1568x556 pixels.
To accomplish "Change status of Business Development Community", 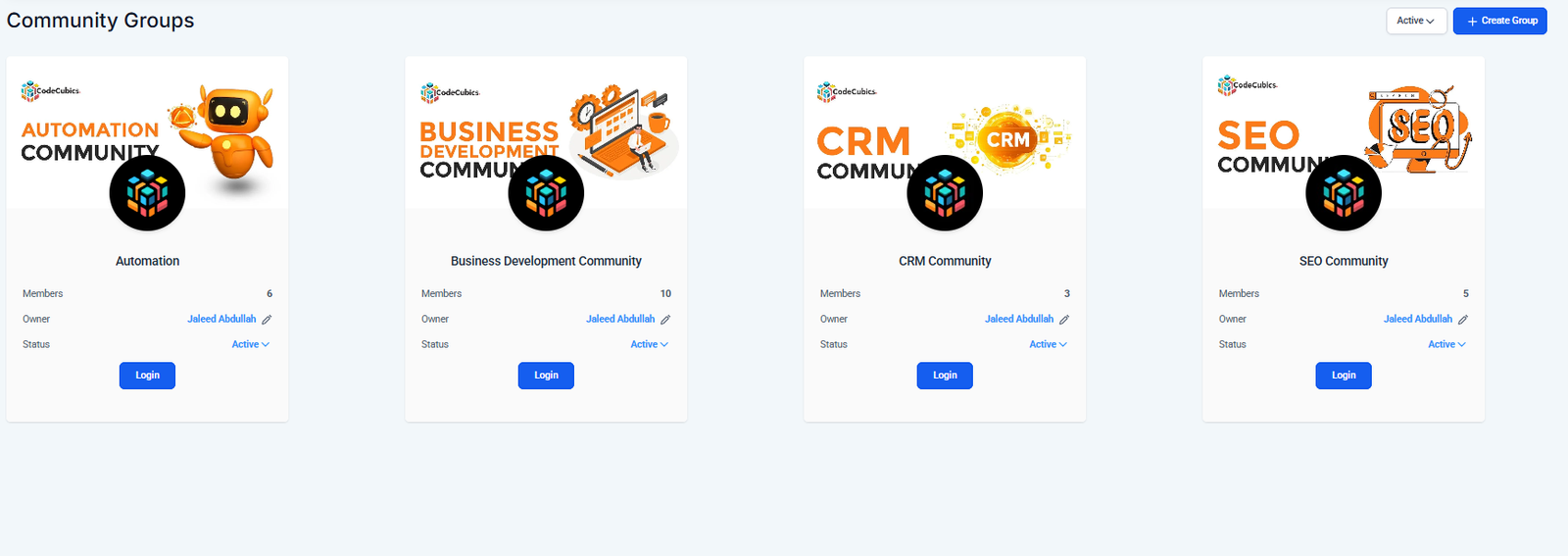I will 650,344.
